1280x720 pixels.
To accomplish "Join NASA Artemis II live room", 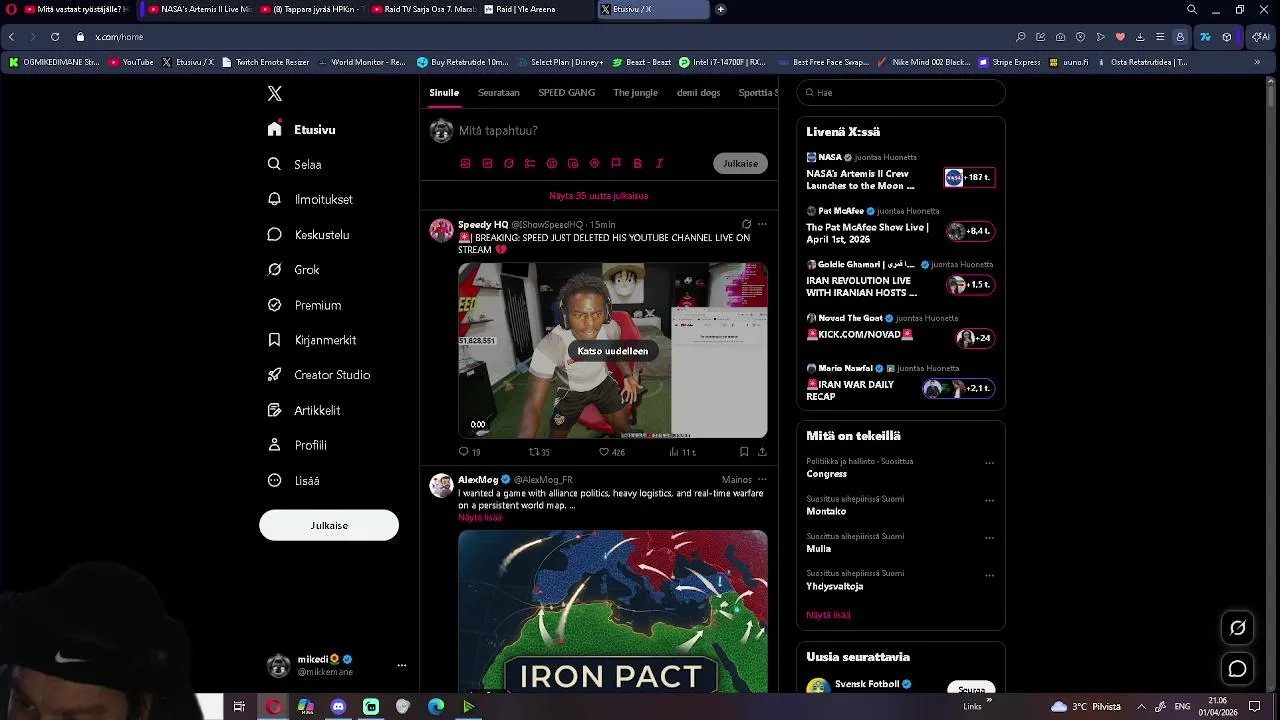I will (969, 177).
